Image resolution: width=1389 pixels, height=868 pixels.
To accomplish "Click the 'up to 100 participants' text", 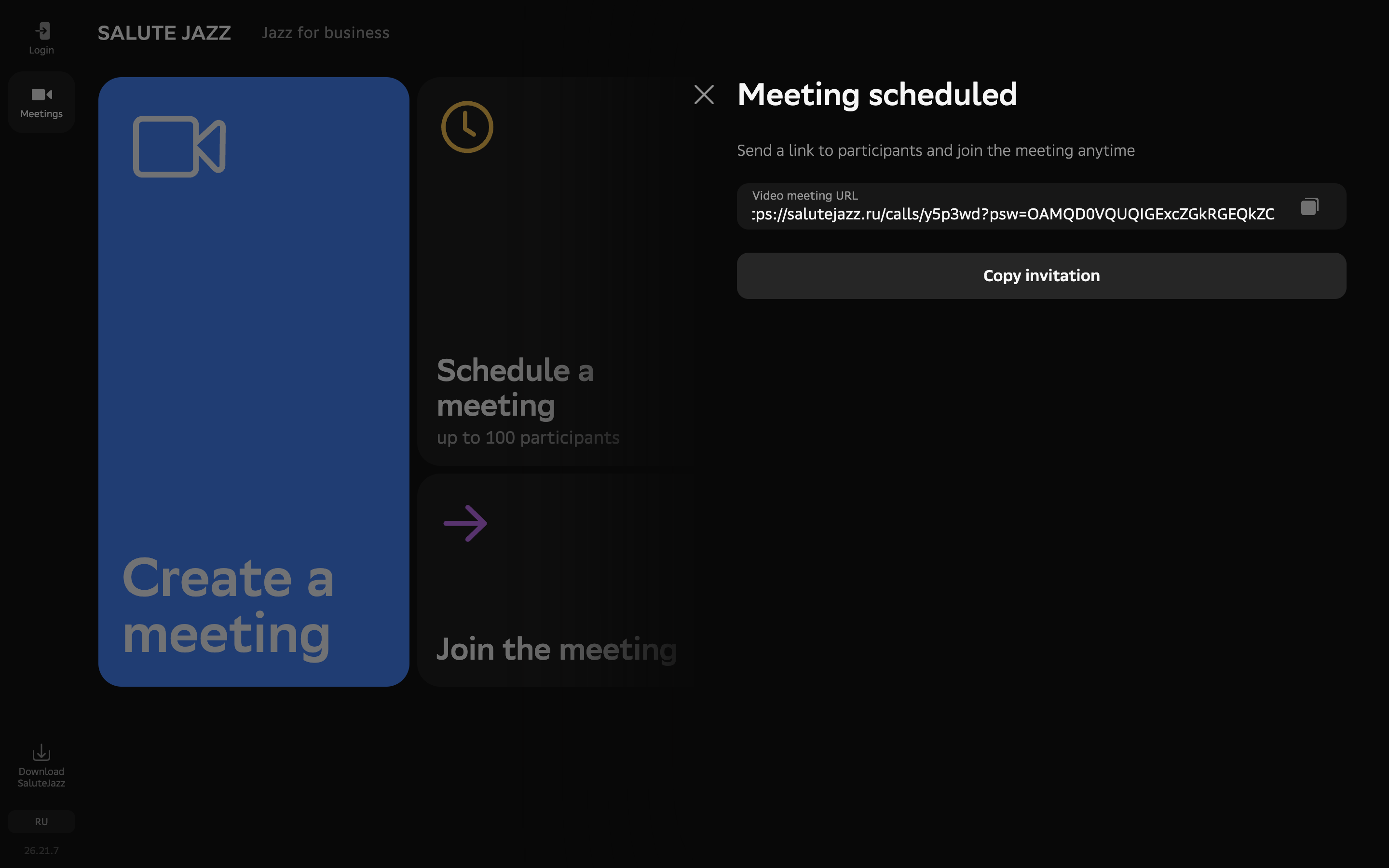I will (x=528, y=437).
